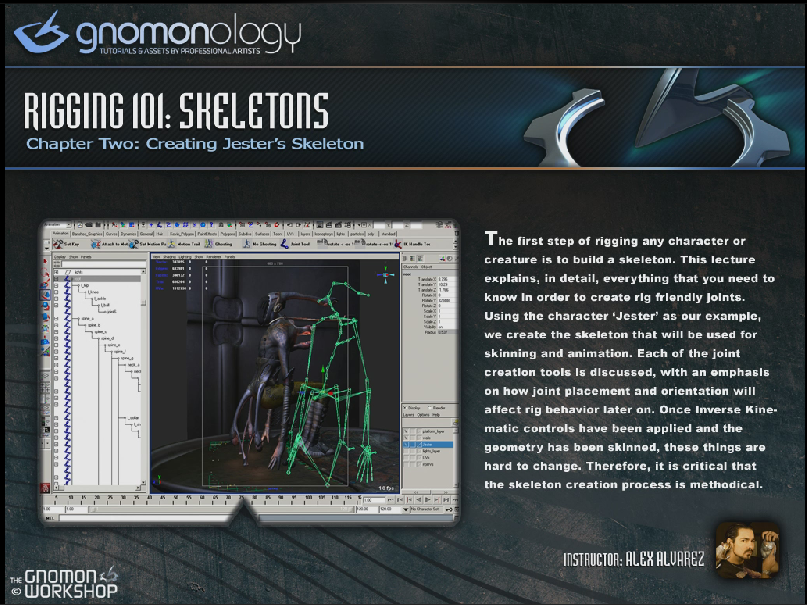The height and width of the screenshot is (605, 807).
Task: Activate the Motion Trail shelf icon
Action: click(172, 244)
